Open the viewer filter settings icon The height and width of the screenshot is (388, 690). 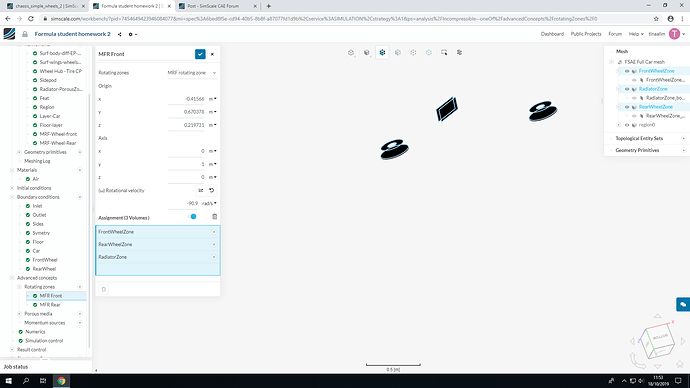459,52
